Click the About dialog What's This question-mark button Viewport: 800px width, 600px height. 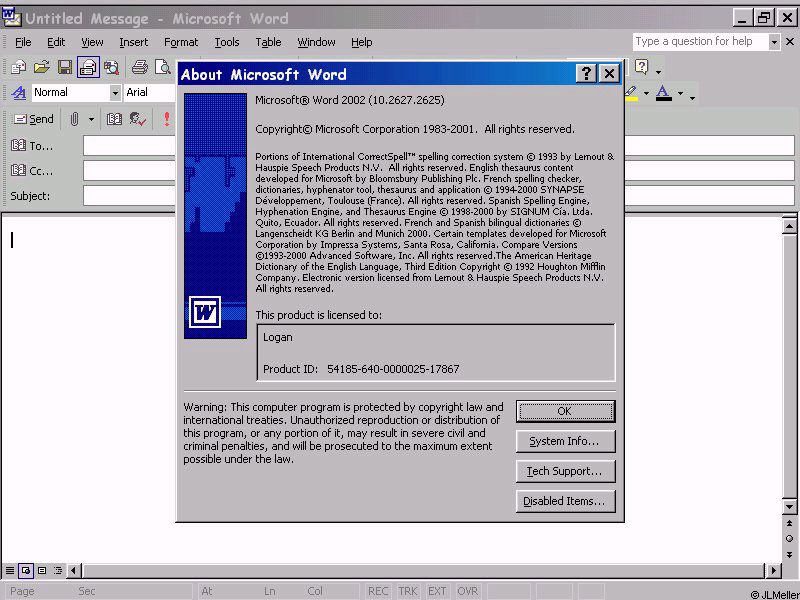[x=586, y=74]
